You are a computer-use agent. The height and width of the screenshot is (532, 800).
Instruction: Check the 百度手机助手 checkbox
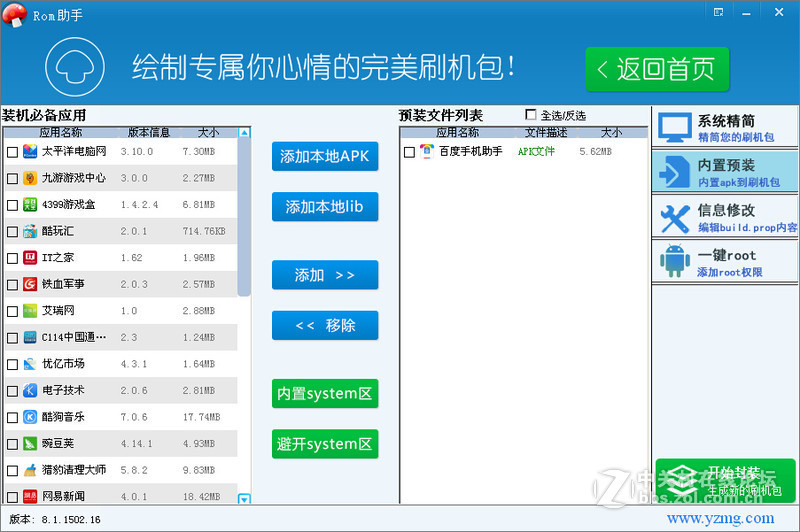(409, 152)
